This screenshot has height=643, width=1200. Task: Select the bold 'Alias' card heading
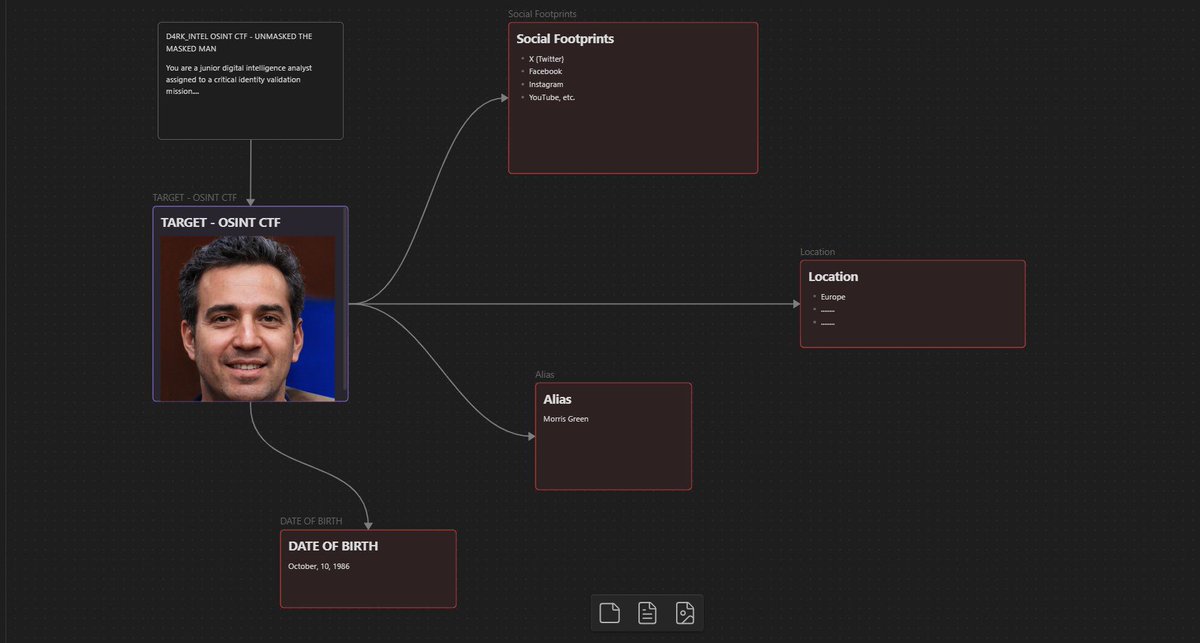(557, 399)
